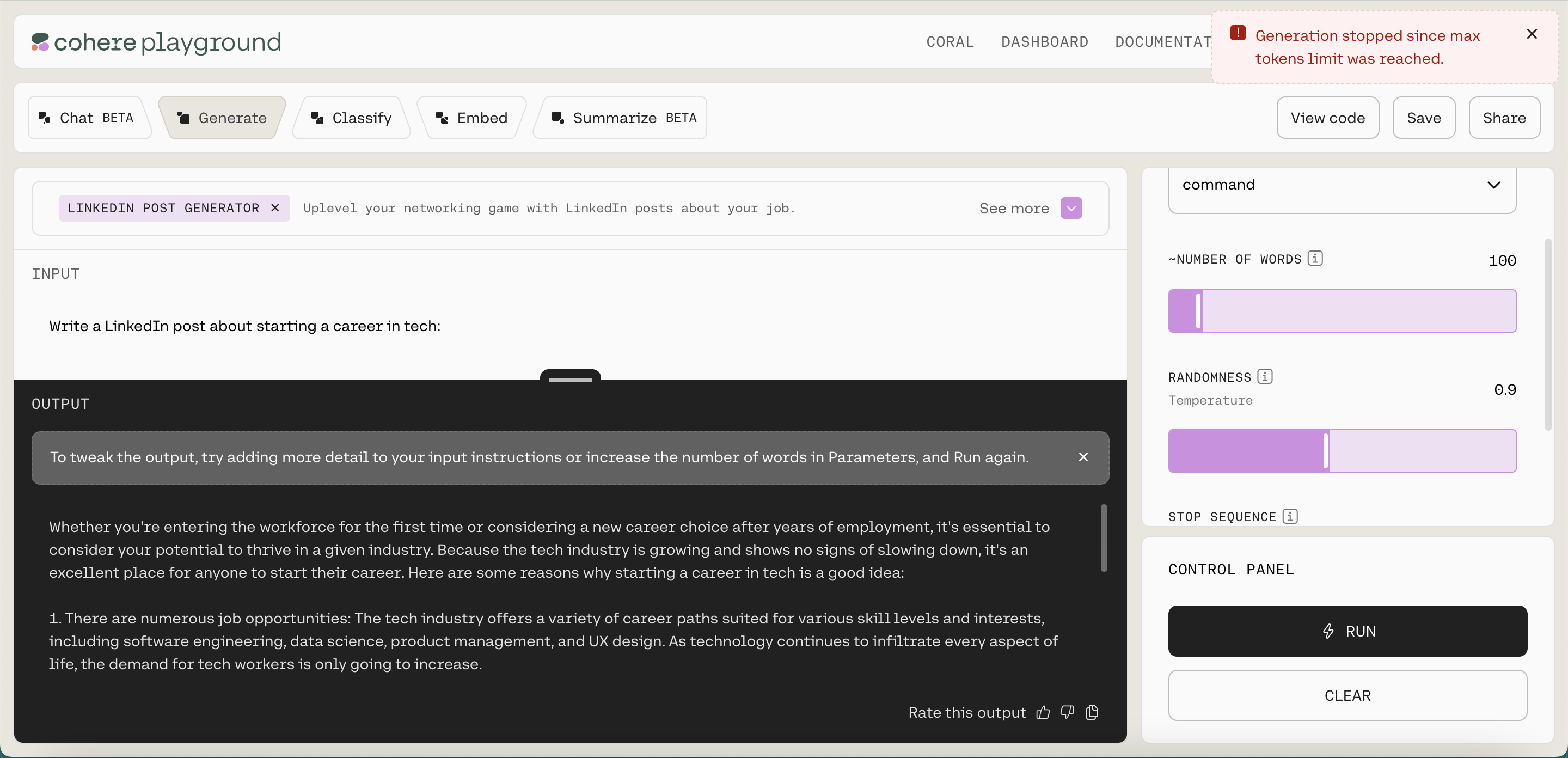Viewport: 1568px width, 758px height.
Task: Open the Summarize BETA tab
Action: (623, 118)
